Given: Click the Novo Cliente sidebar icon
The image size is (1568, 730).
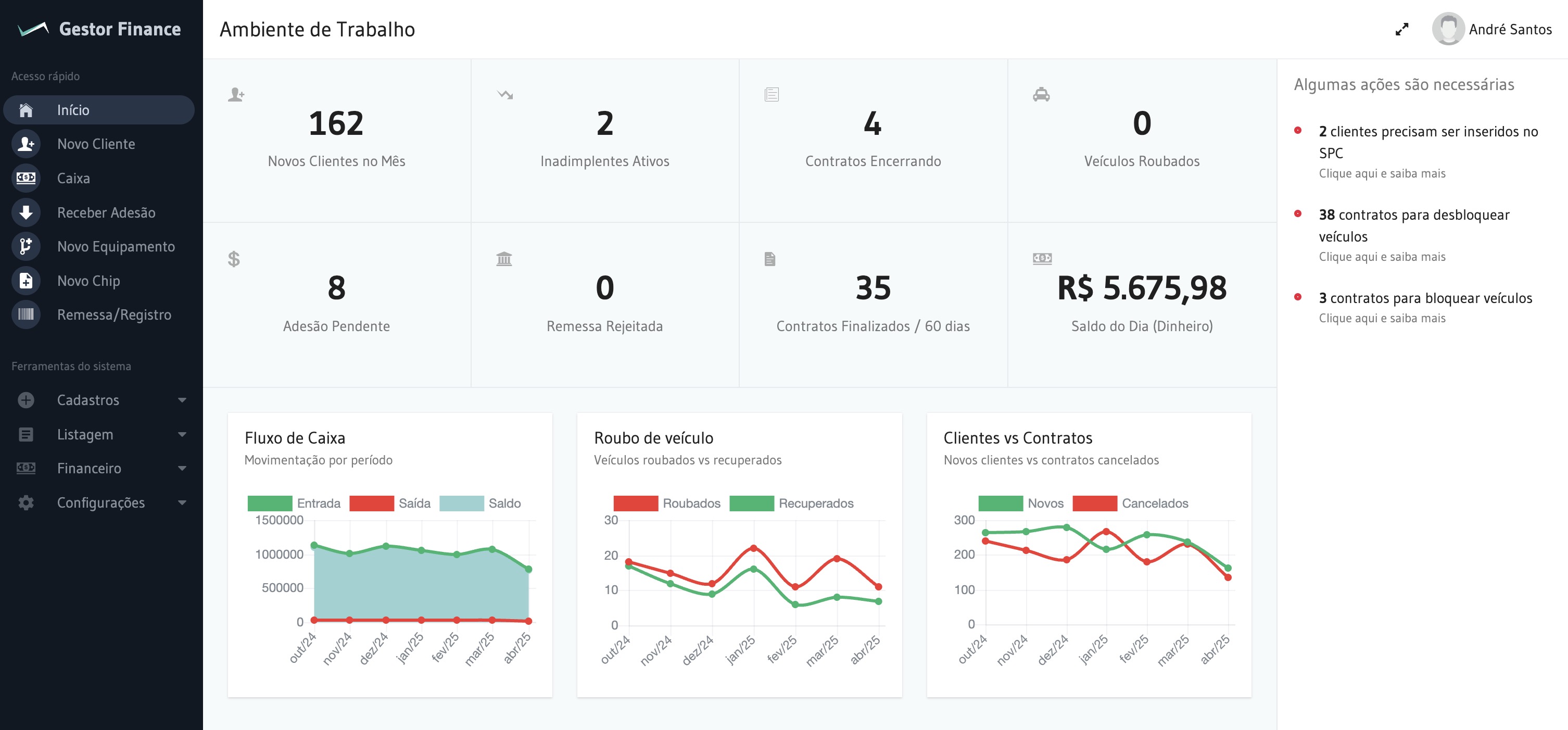Looking at the screenshot, I should (x=26, y=144).
